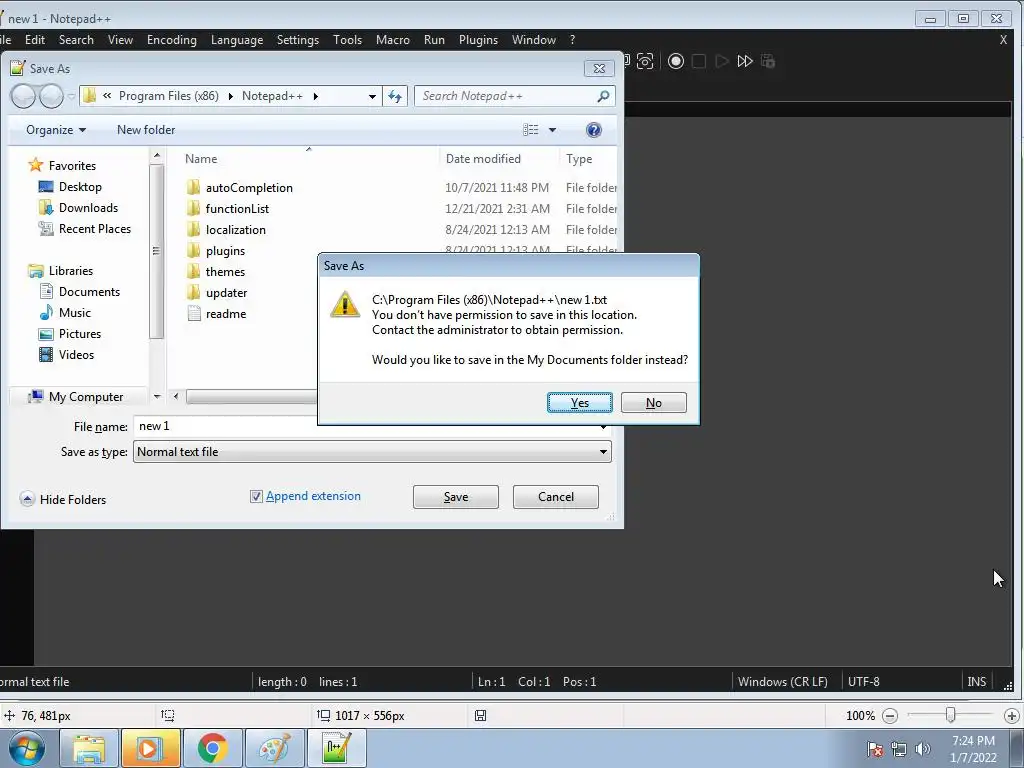Click the Save Recorded Macro toolbar icon
Viewport: 1024px width, 768px height.
[768, 61]
